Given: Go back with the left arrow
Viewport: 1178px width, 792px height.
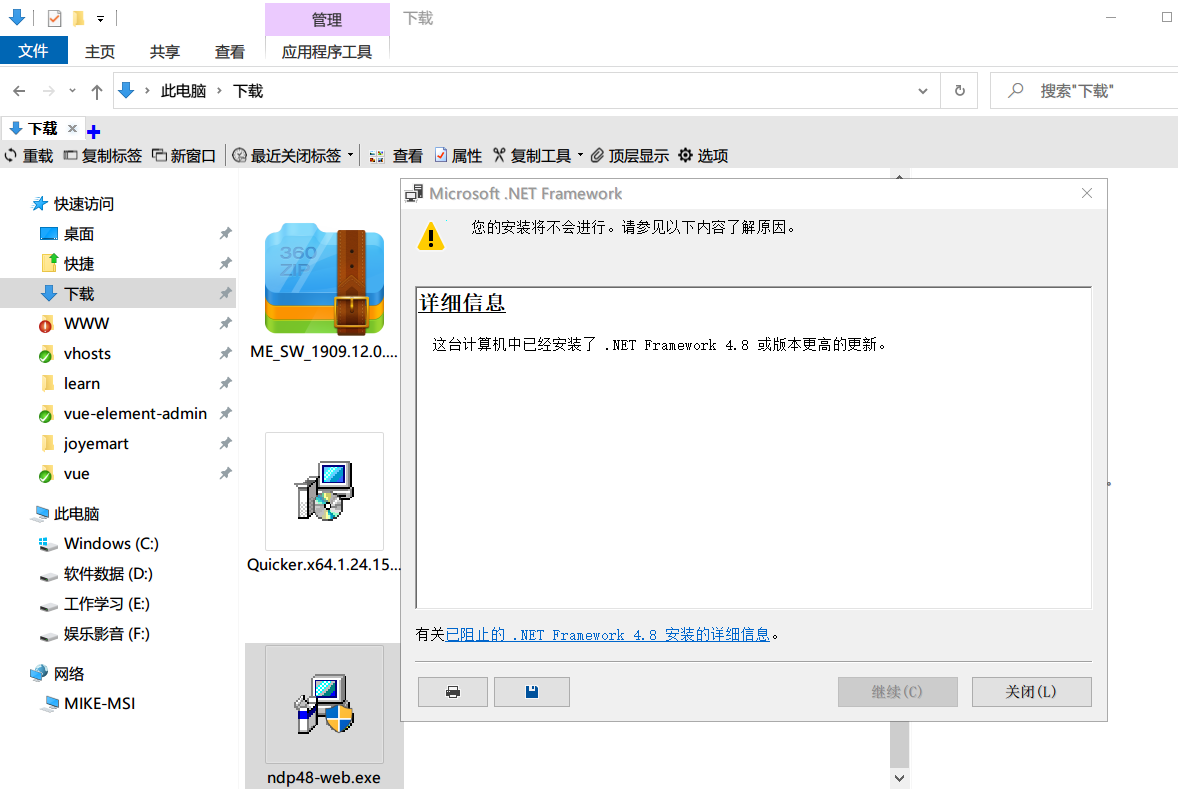Looking at the screenshot, I should tap(20, 91).
